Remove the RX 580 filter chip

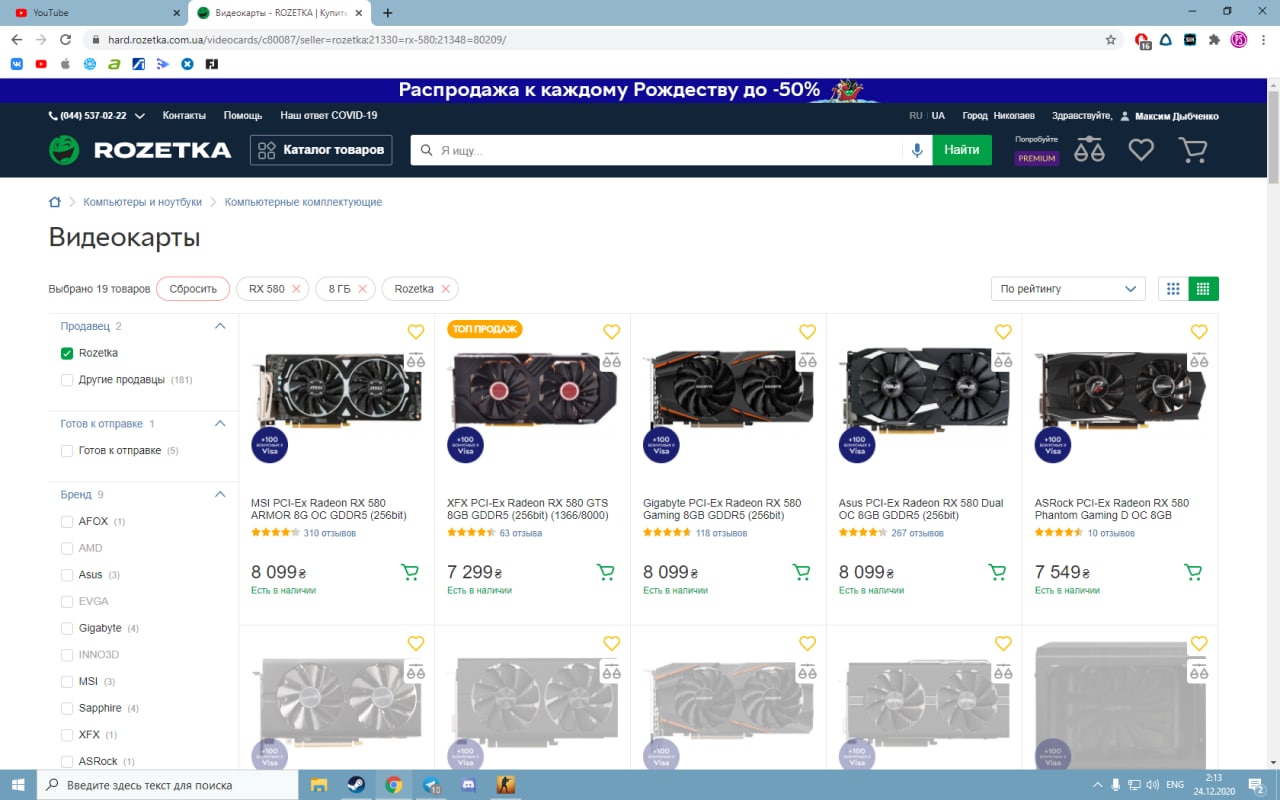(296, 289)
